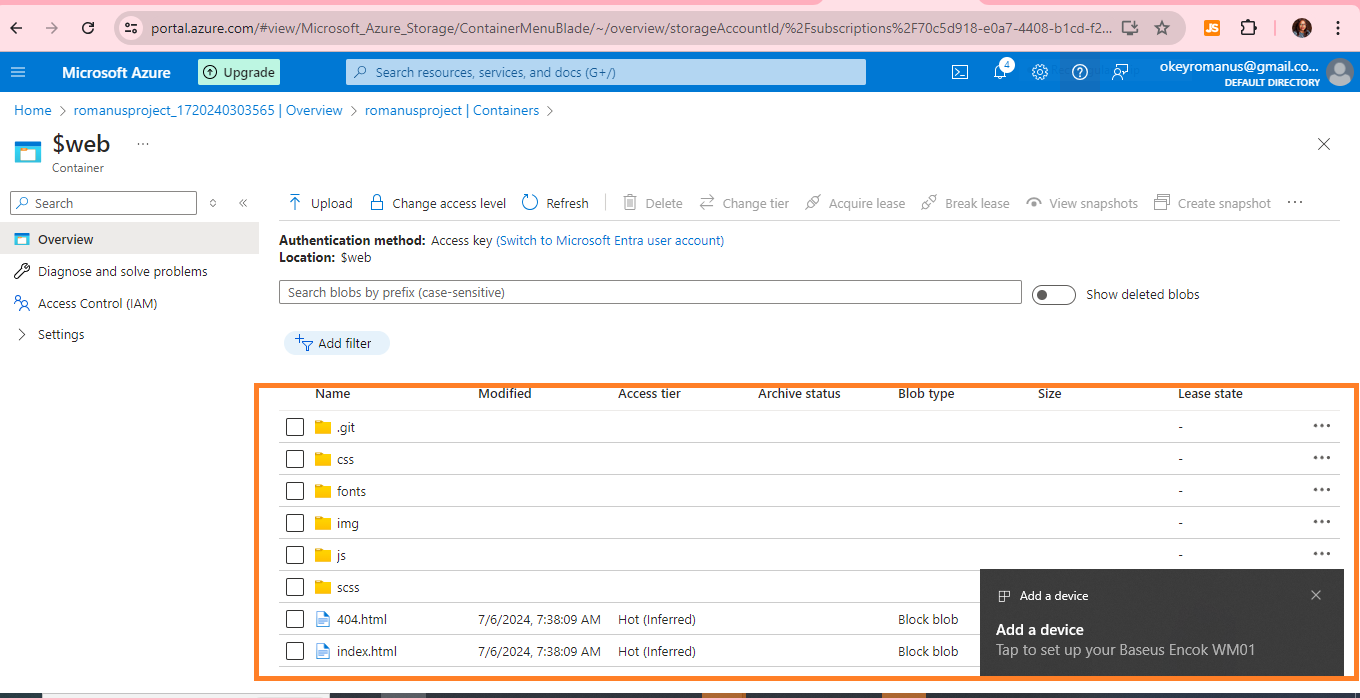Dismiss the Add a device notification
Screen dimensions: 1360x698
[x=1316, y=595]
